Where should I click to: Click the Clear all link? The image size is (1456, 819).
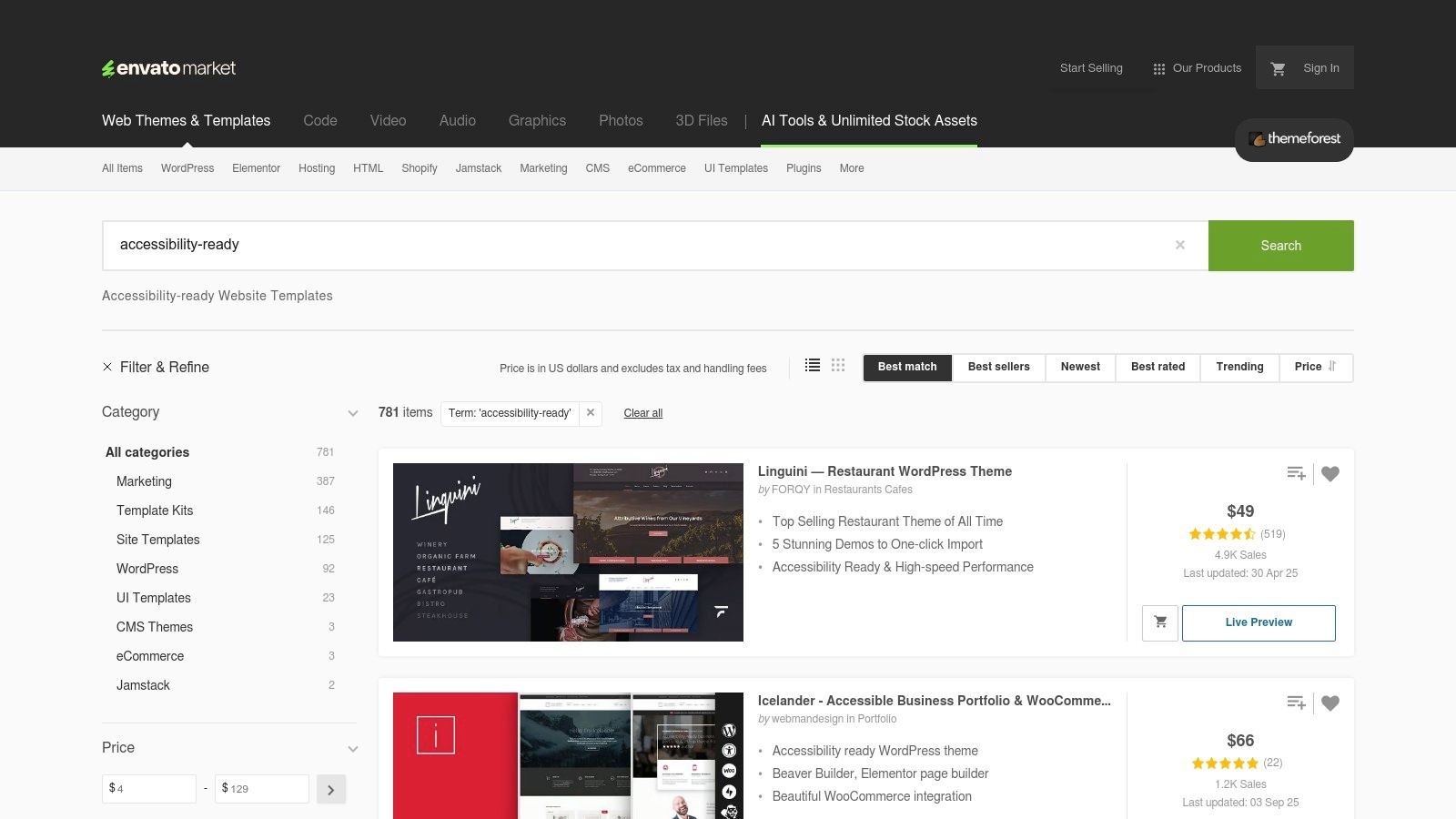tap(643, 413)
